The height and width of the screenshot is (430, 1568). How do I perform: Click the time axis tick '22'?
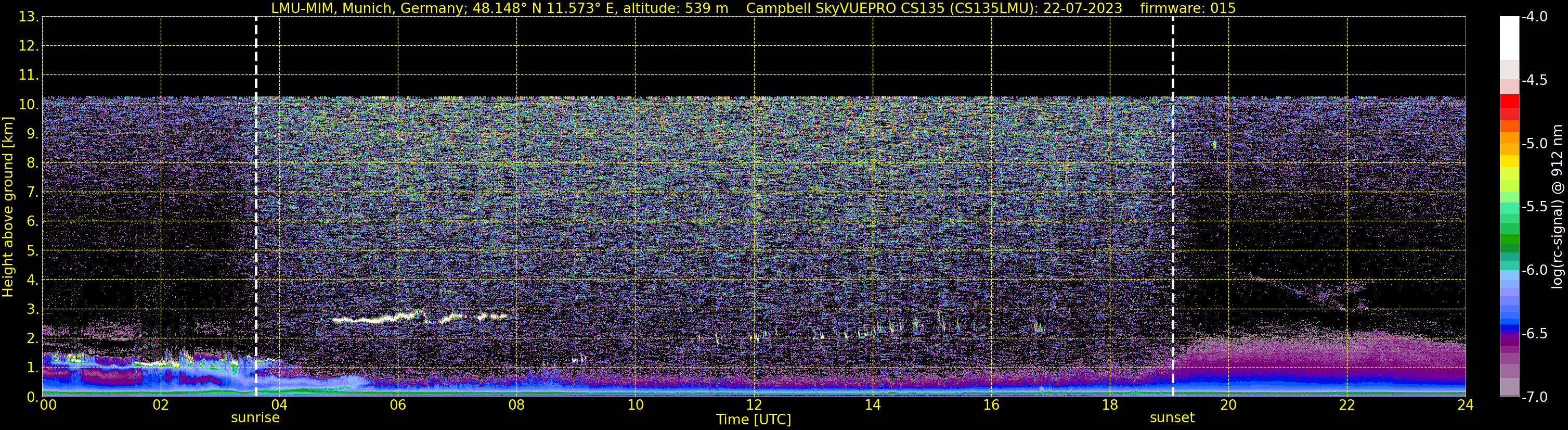pyautogui.click(x=1347, y=405)
